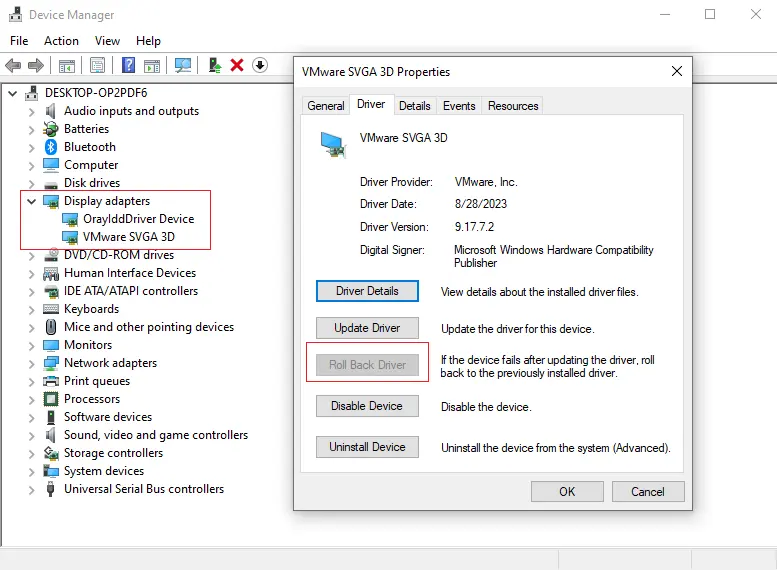
Task: Click Cancel in the properties dialog
Action: [648, 492]
